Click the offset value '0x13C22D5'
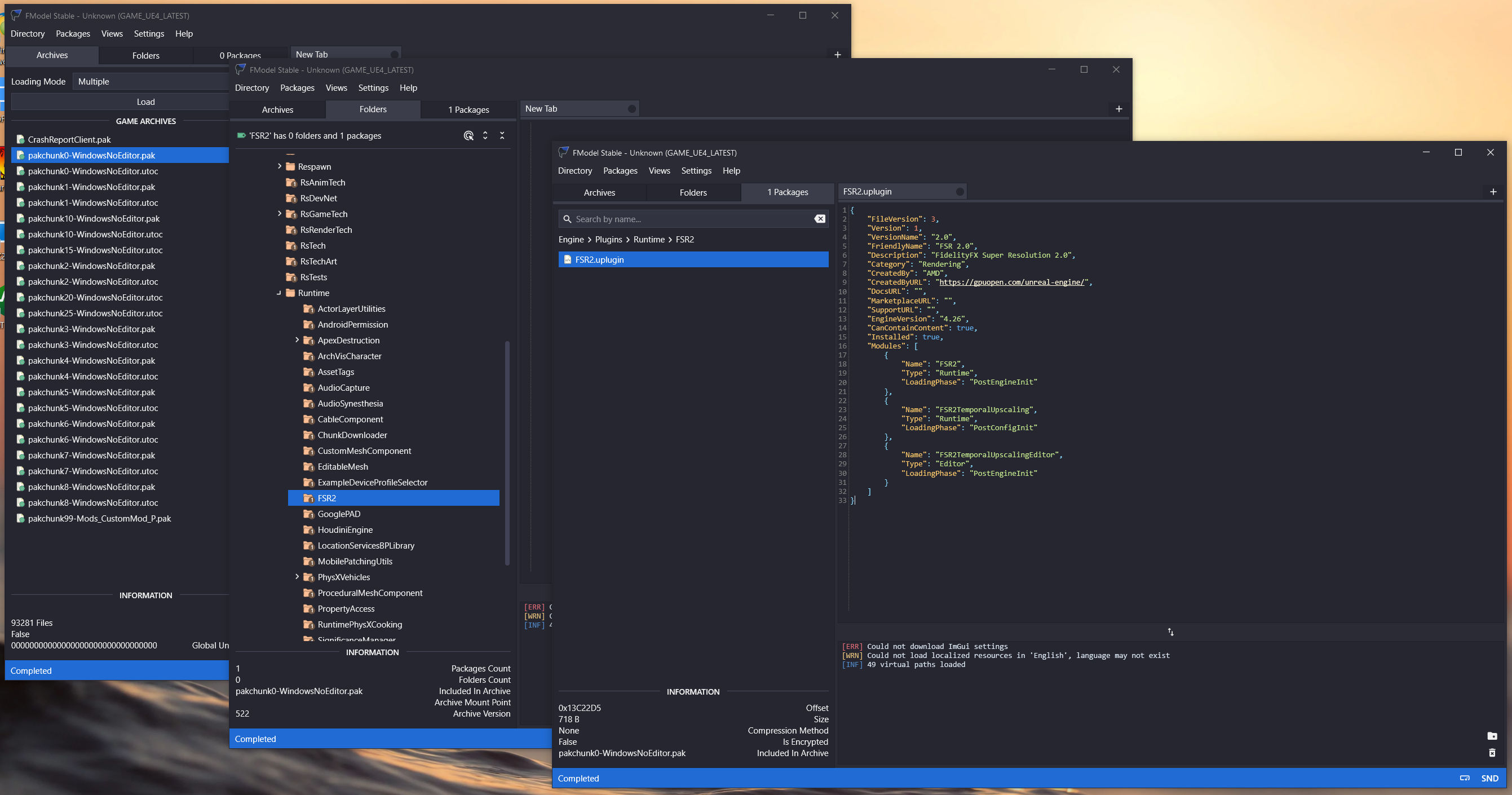This screenshot has height=795, width=1512. point(580,708)
